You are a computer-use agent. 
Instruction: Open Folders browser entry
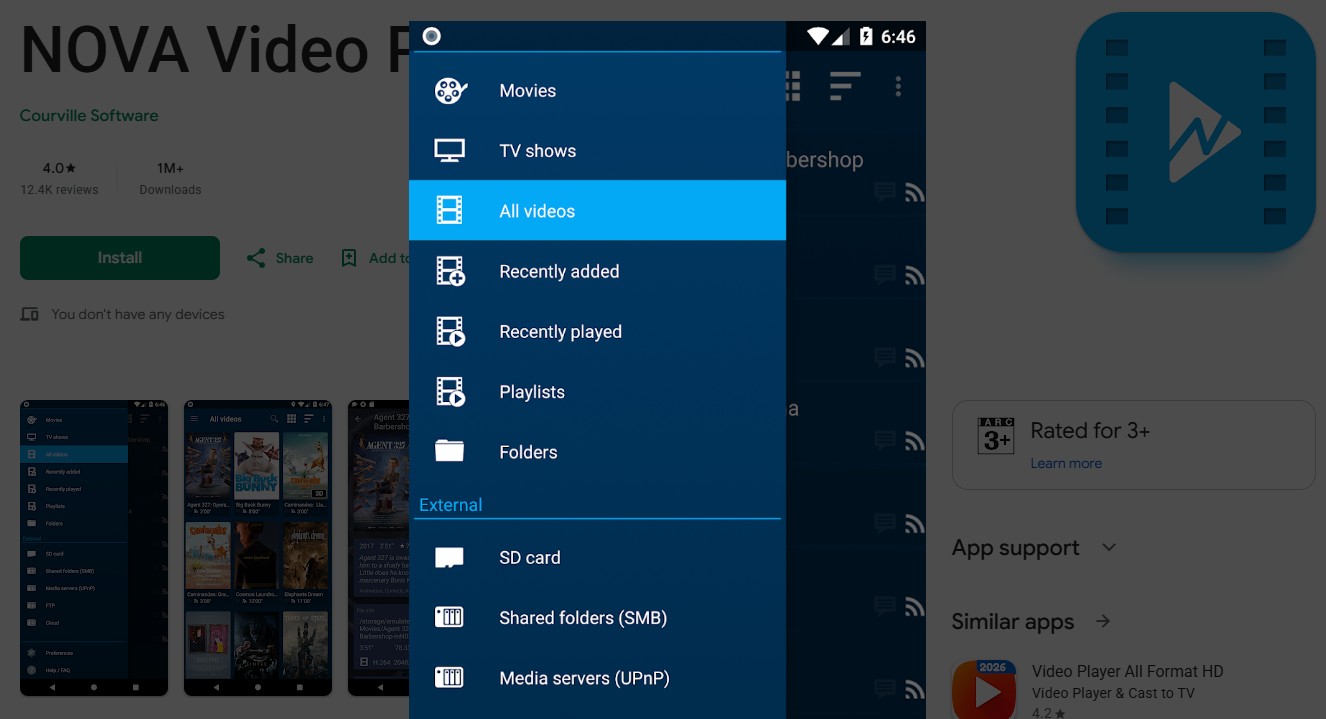pos(597,452)
